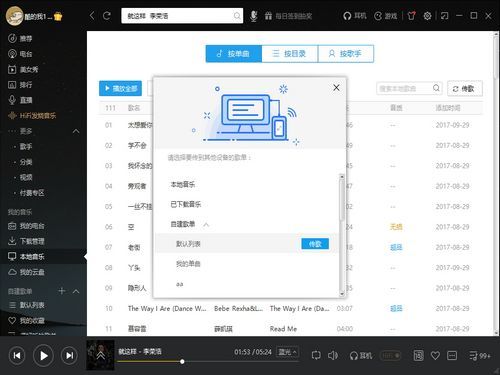This screenshot has height=375, width=500.
Task: Open 每日签到抽奖 daily check-in gift
Action: [288, 16]
